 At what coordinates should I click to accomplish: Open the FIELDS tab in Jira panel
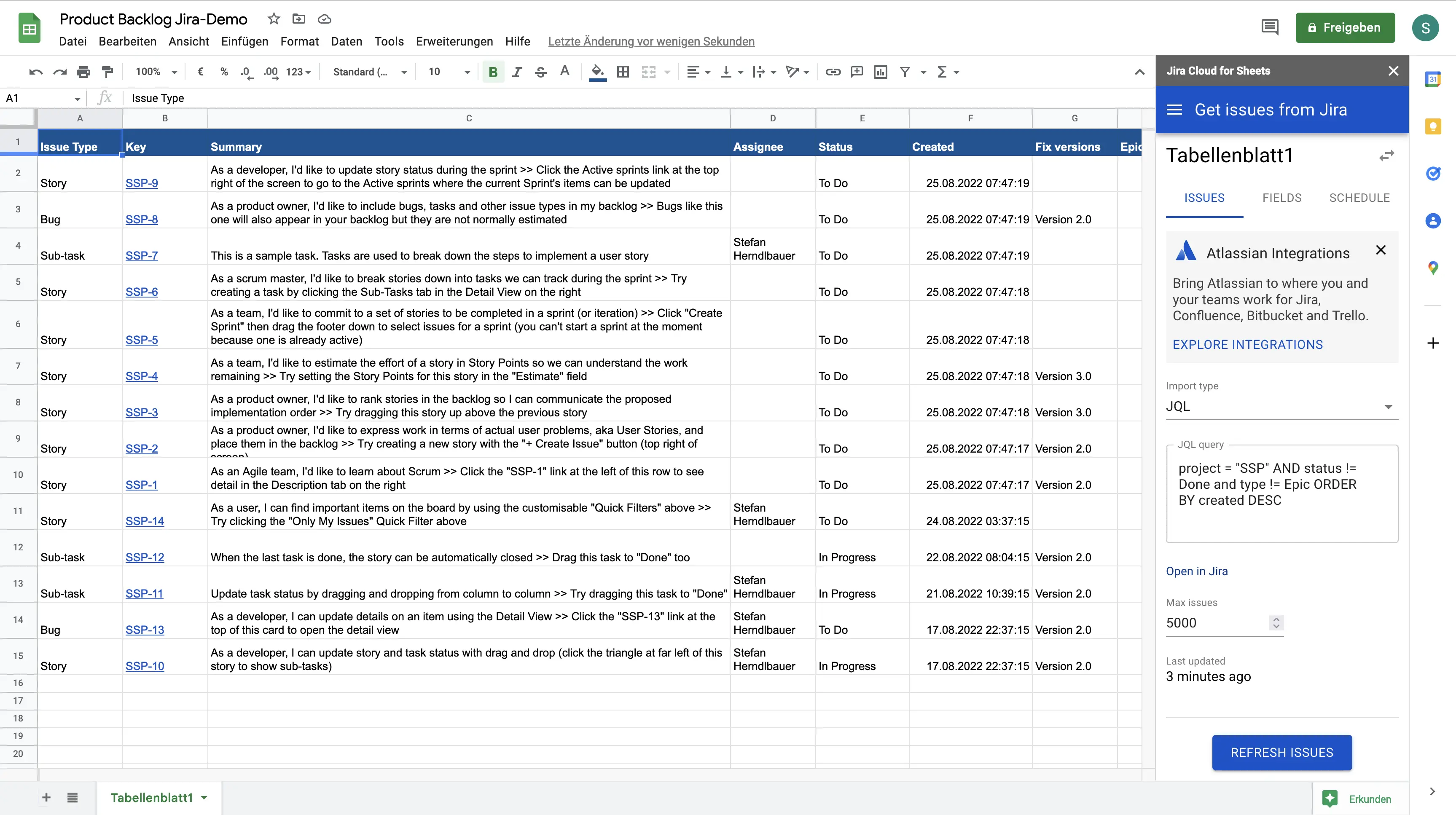[x=1281, y=197]
